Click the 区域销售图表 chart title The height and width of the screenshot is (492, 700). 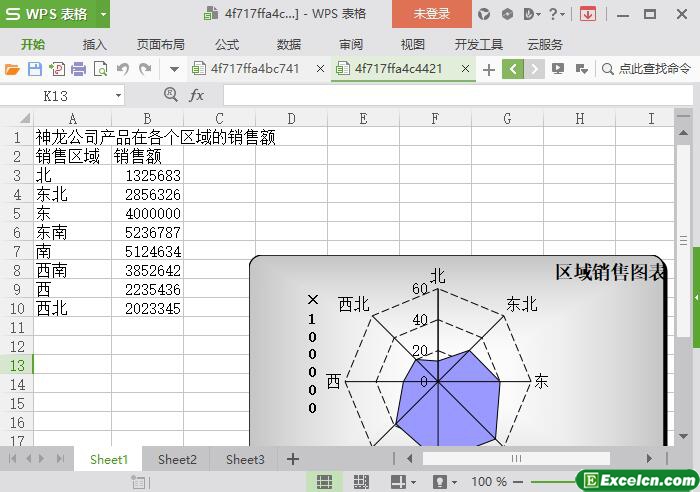click(x=609, y=272)
